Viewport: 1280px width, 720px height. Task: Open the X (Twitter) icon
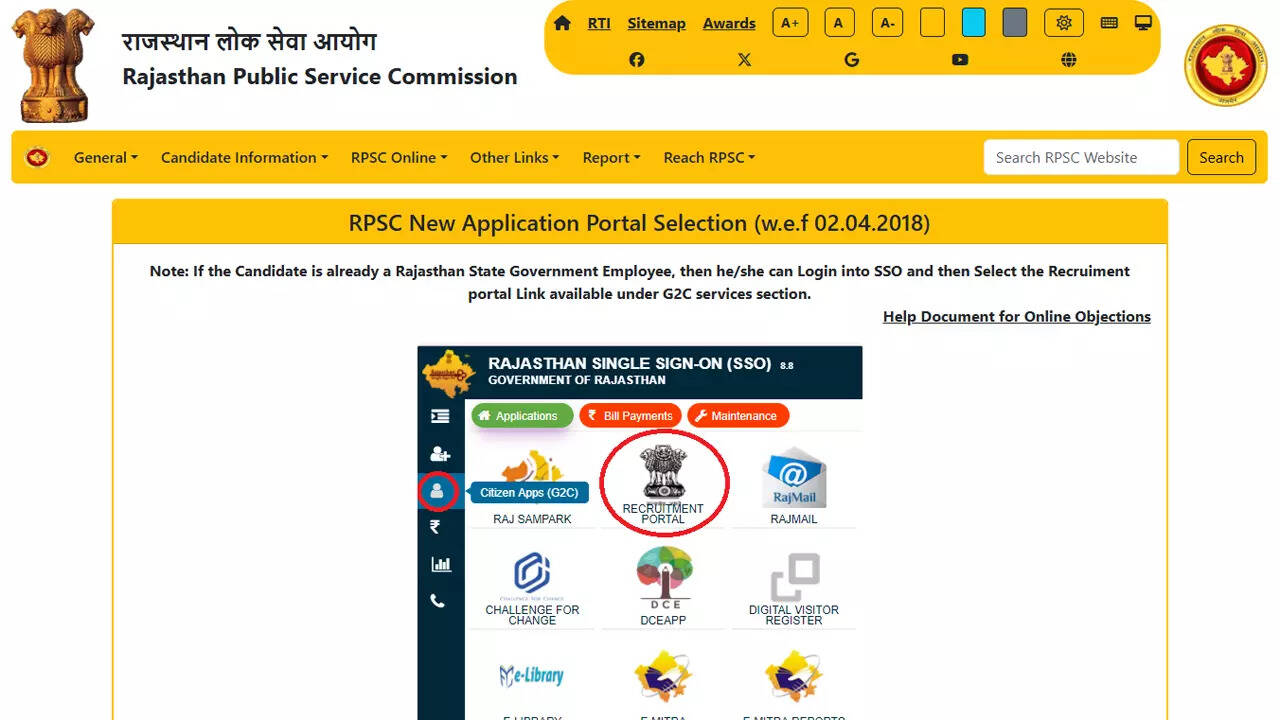coord(744,60)
